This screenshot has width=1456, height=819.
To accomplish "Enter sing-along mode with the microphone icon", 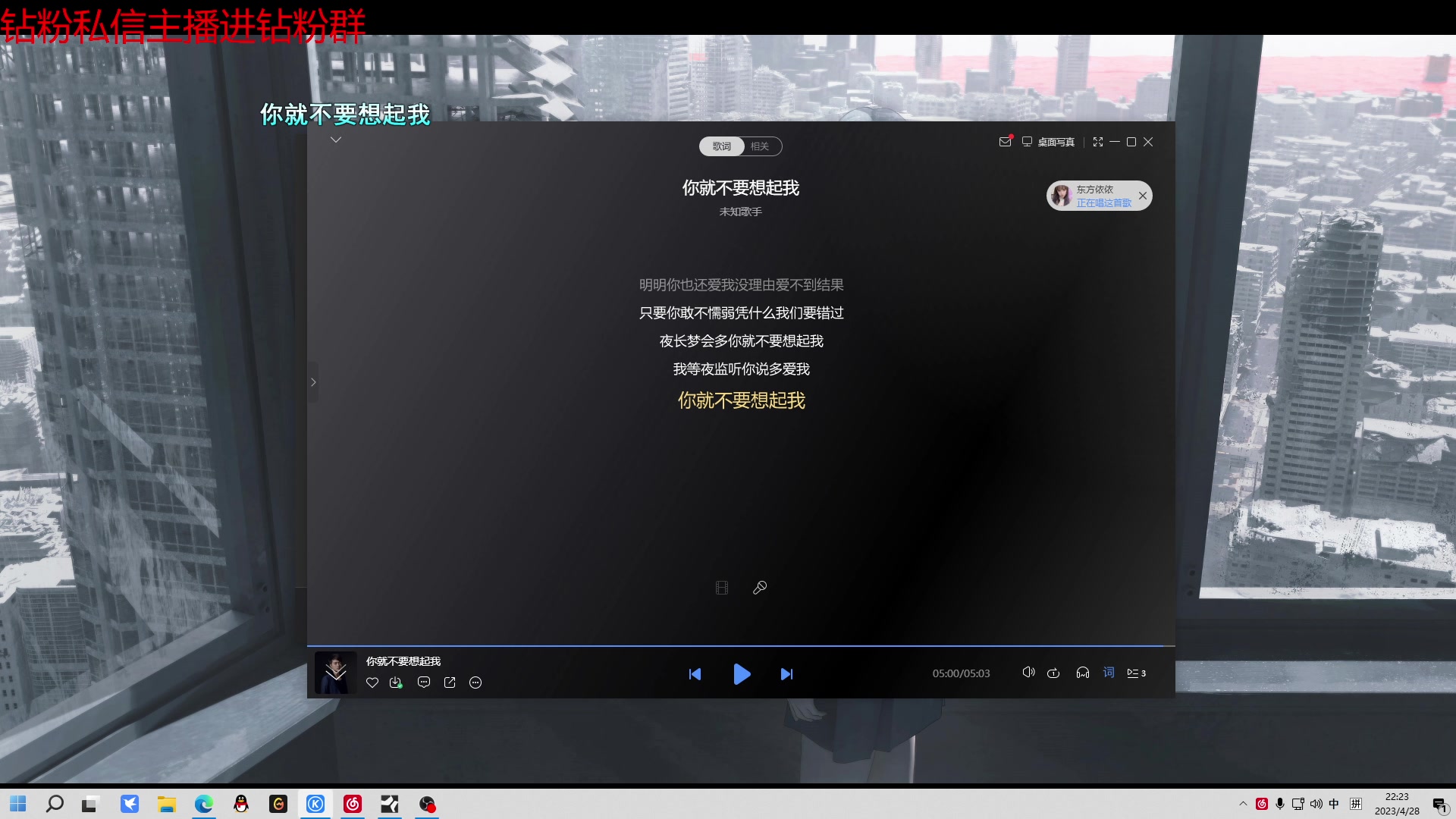I will (x=759, y=587).
